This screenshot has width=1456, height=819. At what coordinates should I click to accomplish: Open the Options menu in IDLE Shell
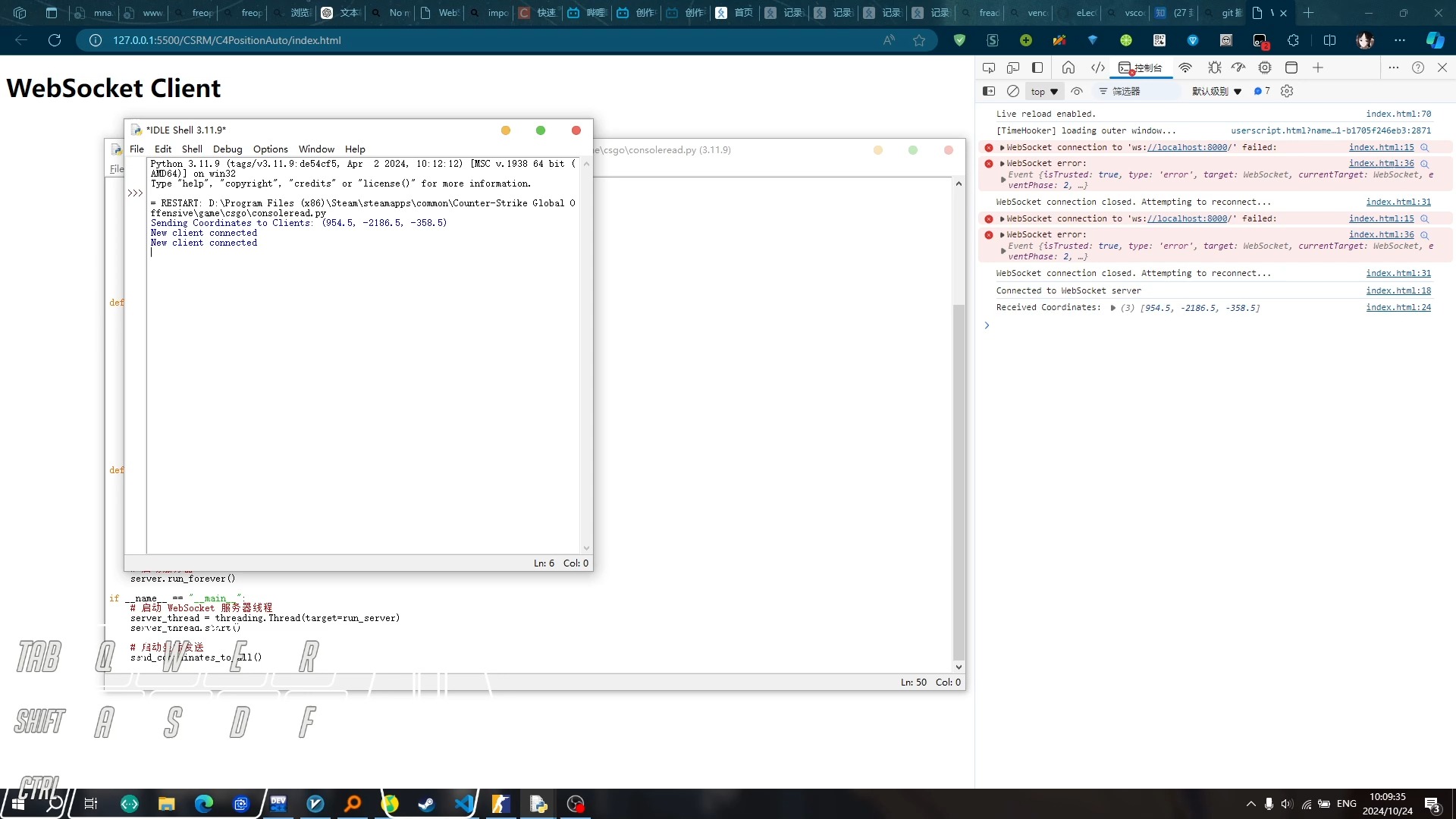[270, 149]
